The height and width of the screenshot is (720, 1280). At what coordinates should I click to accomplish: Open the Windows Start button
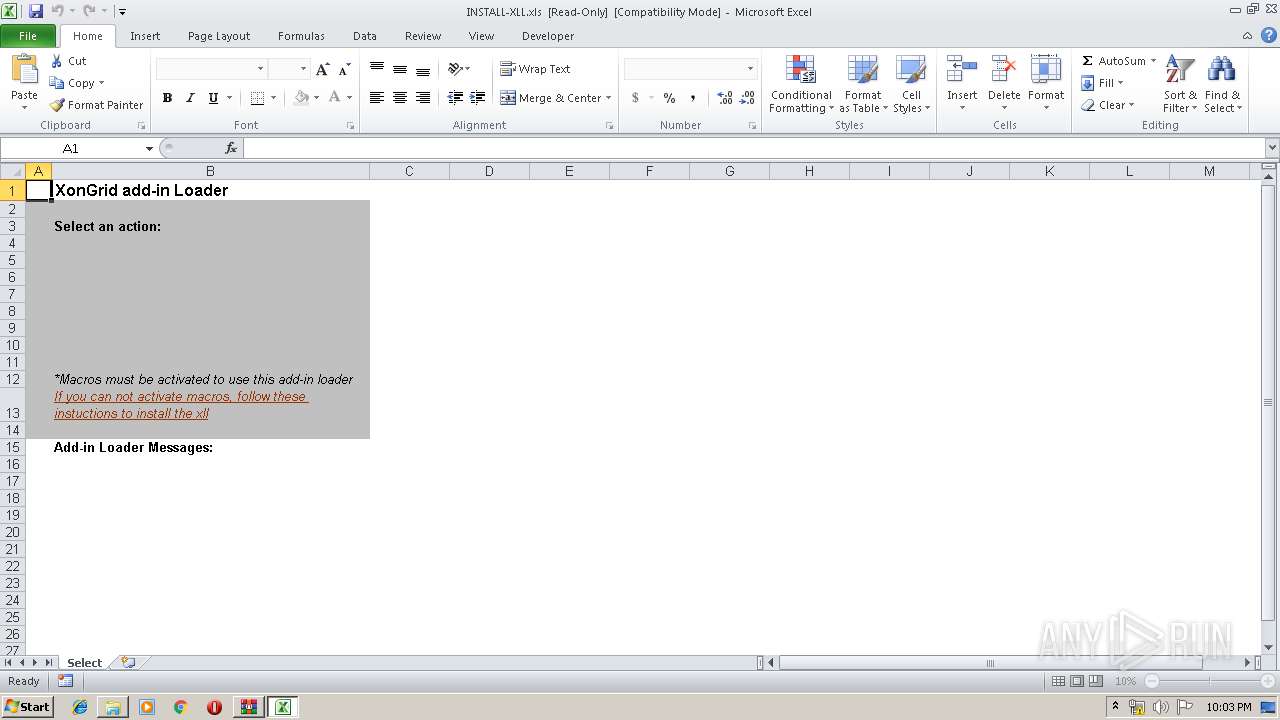coord(27,707)
